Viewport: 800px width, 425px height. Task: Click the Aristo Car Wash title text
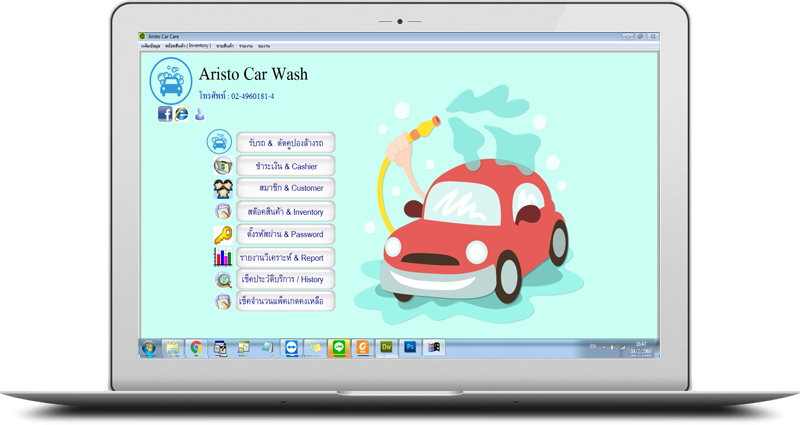point(254,74)
